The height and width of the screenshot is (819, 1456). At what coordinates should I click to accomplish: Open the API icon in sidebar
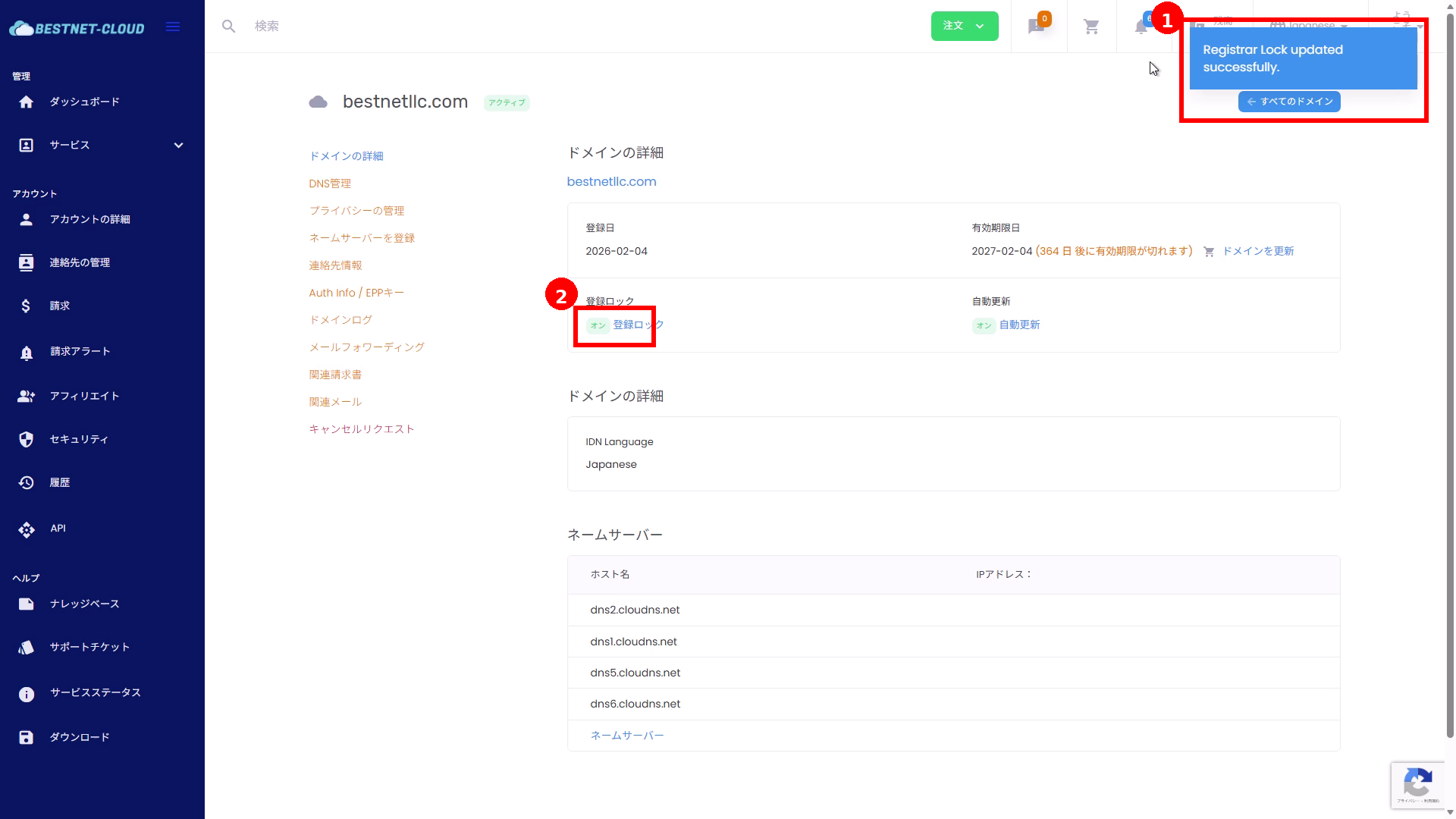(x=27, y=529)
